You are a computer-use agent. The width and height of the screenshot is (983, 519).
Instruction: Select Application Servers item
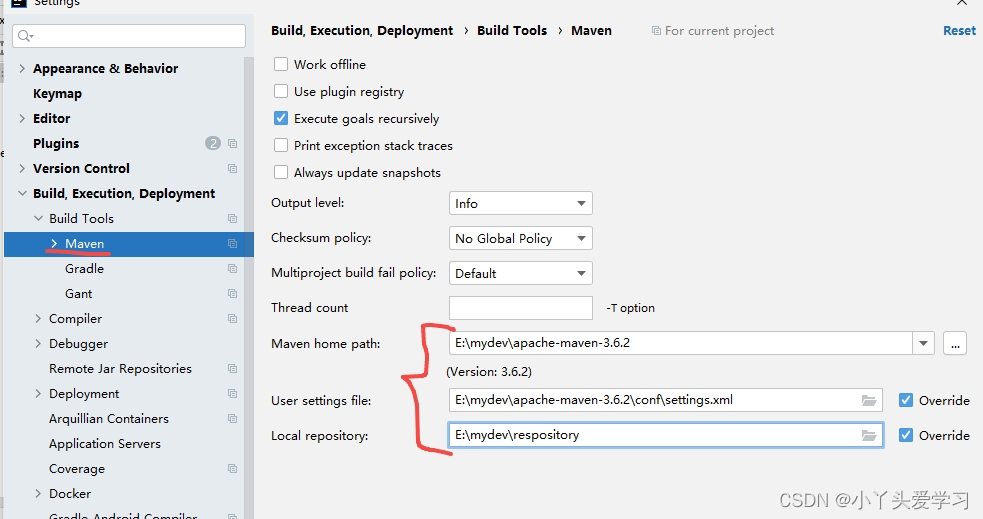pos(105,444)
